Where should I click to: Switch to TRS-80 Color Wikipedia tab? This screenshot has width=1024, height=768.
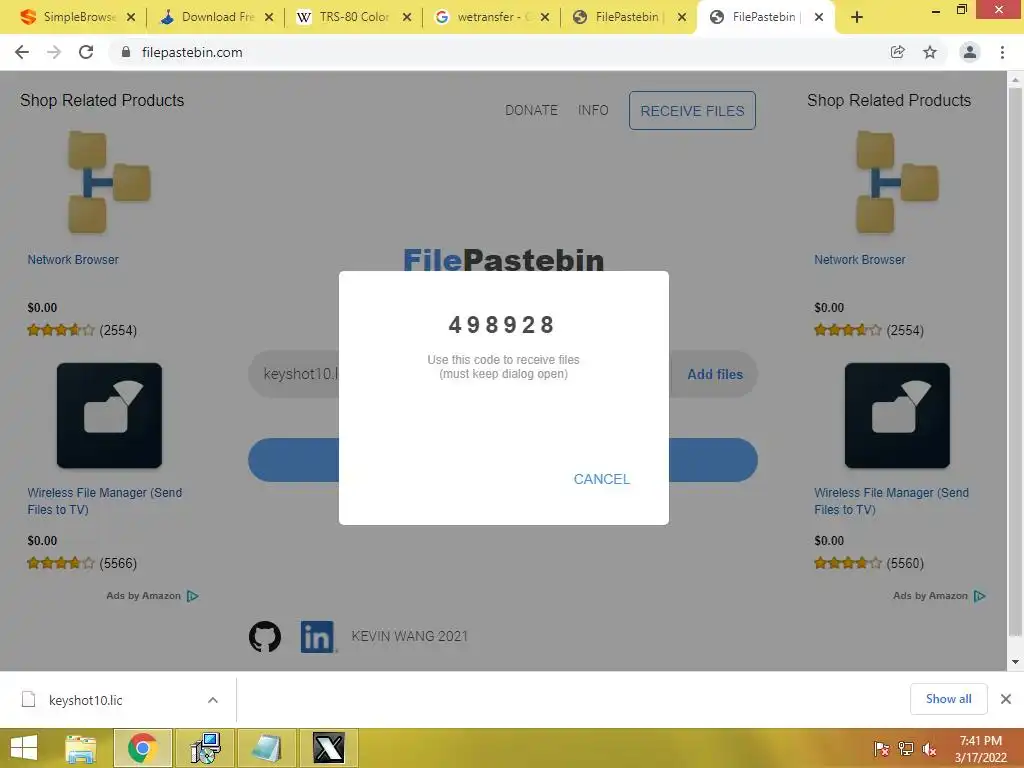click(353, 17)
